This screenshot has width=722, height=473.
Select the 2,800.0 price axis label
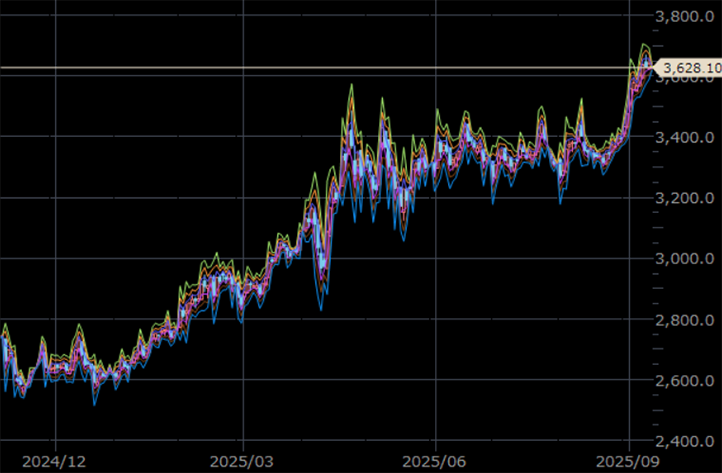(684, 320)
